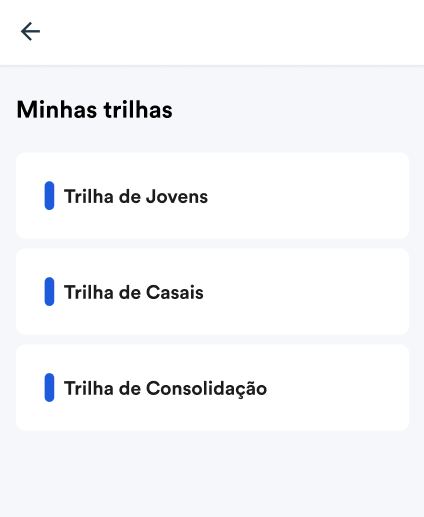Select the Trilha de Casais text label
Viewport: 424px width, 517px height.
(x=134, y=292)
